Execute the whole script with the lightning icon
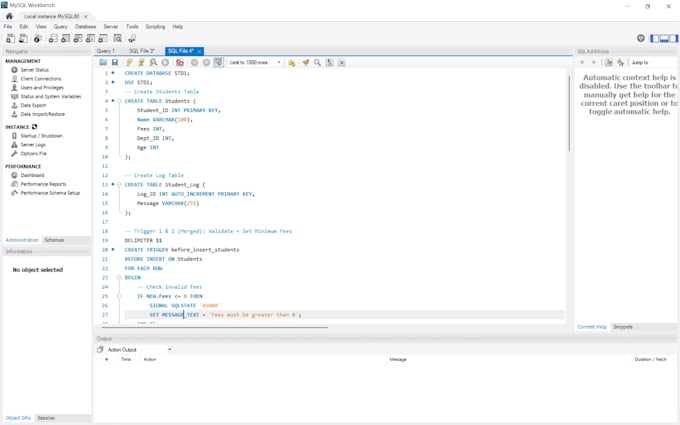Viewport: 680px width, 425px height. [x=129, y=62]
